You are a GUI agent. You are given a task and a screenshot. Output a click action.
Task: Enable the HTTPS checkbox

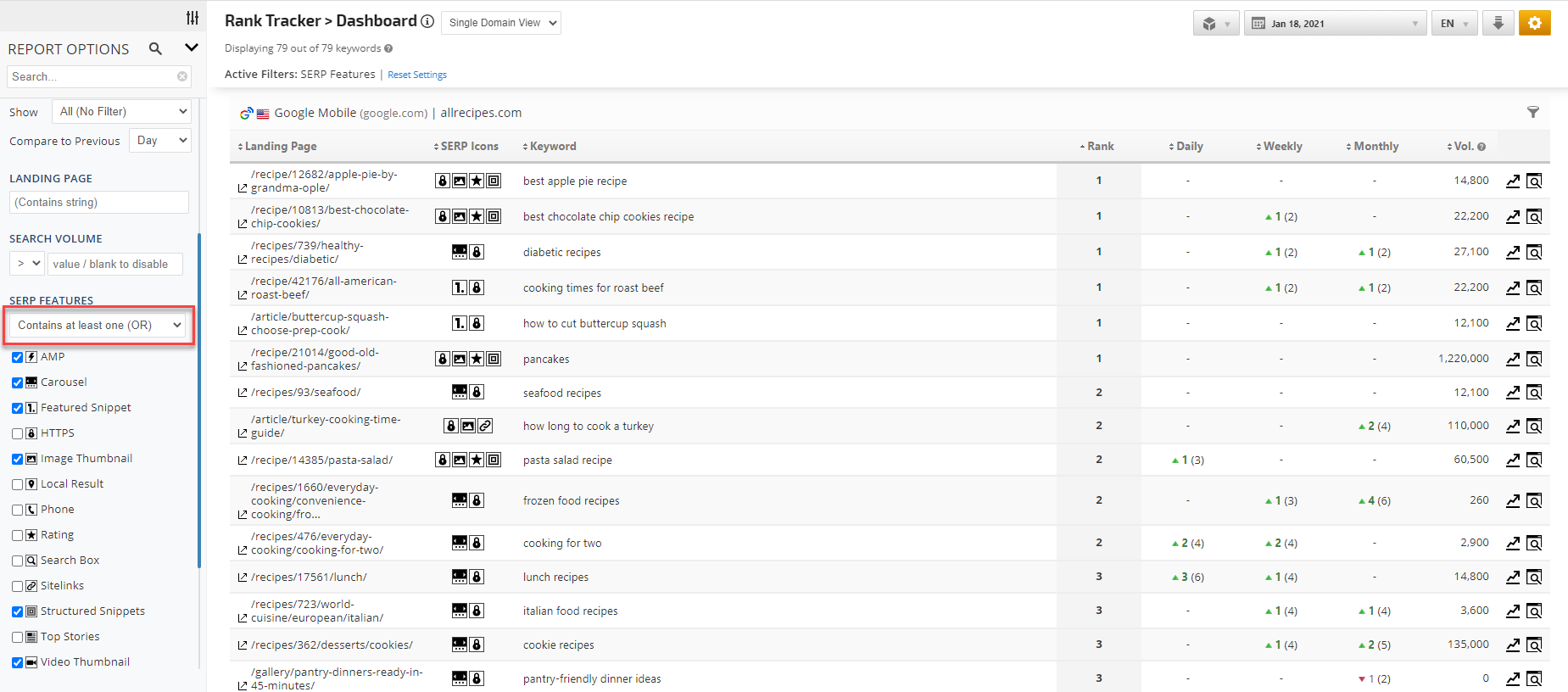pos(18,433)
